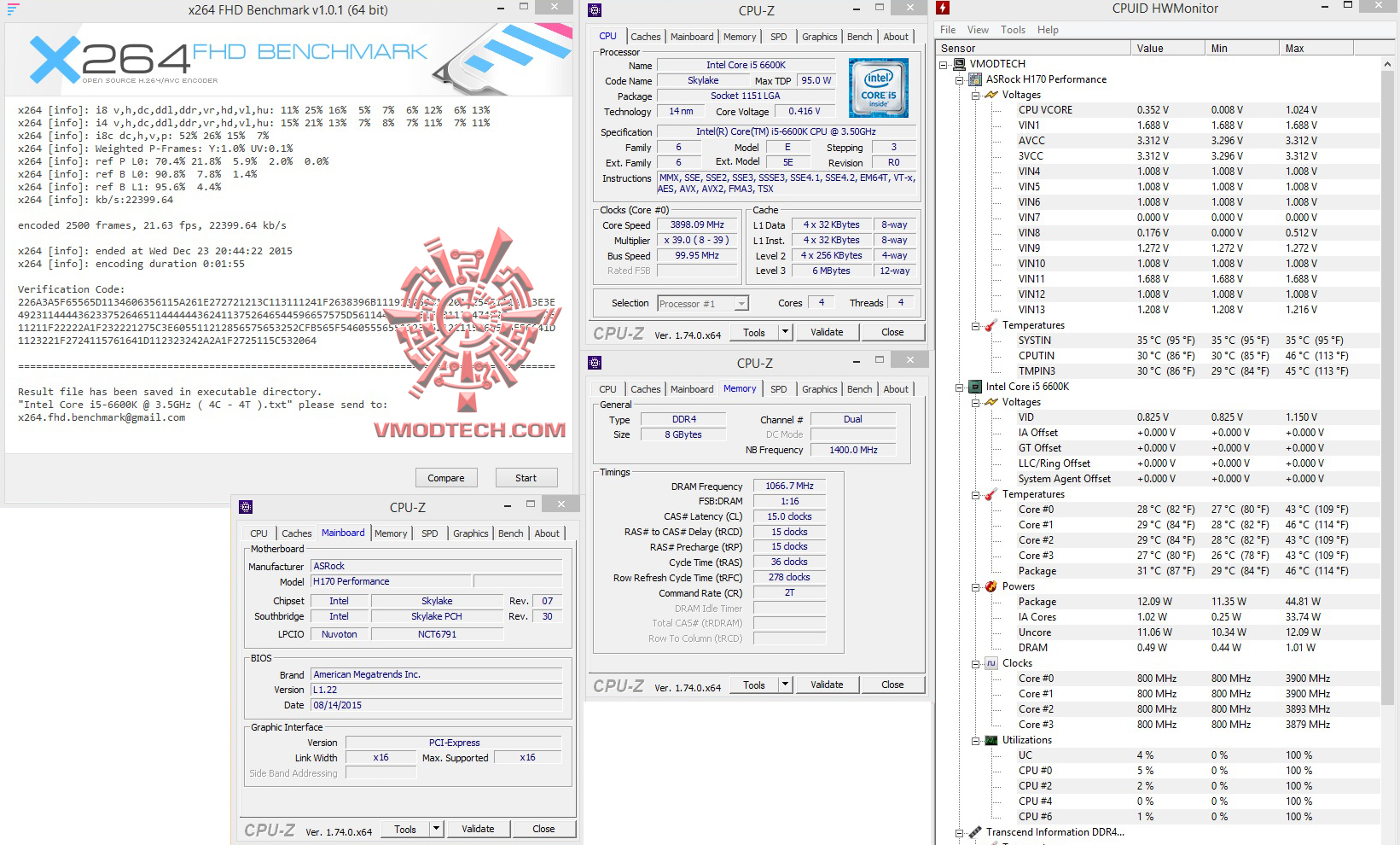The width and height of the screenshot is (1400, 845).
Task: Click the Voltages icon under ASRock H170 Performance
Action: tap(991, 95)
